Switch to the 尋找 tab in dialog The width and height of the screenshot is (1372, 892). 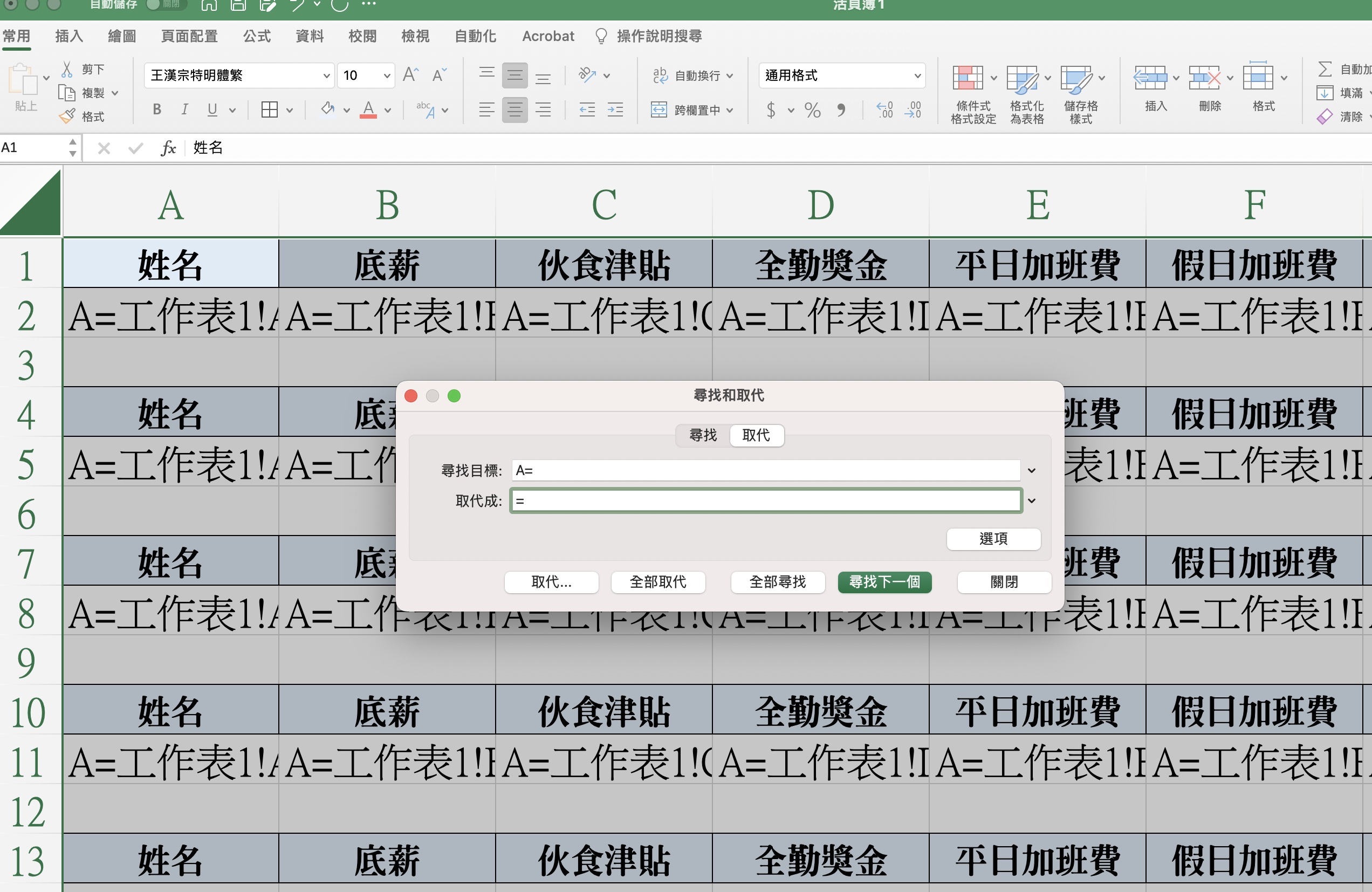pos(703,435)
